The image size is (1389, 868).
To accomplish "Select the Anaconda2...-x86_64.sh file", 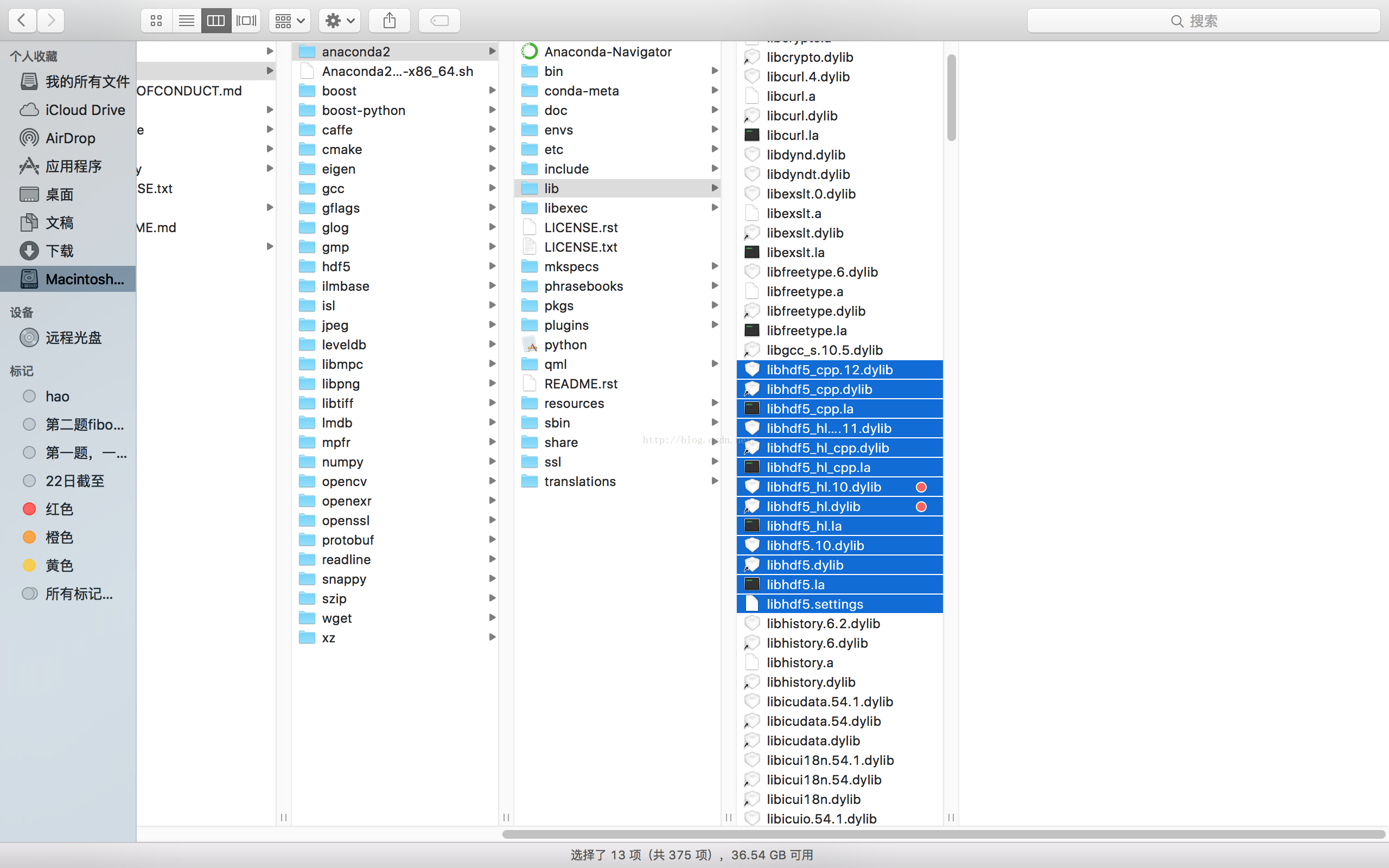I will tap(395, 71).
